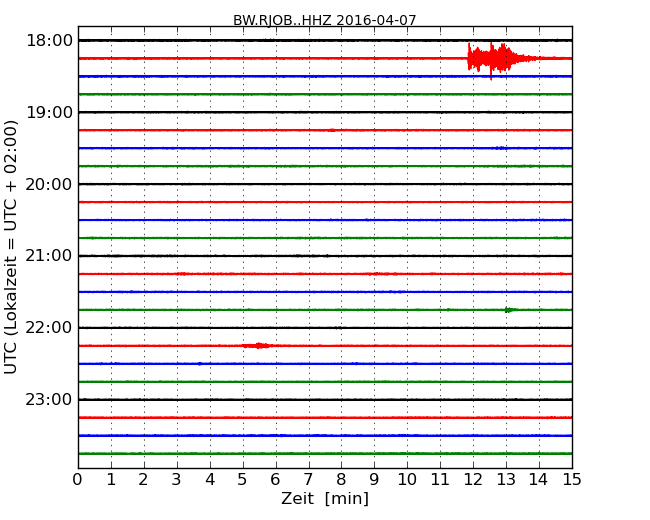The width and height of the screenshot is (650, 520).
Task: Click x-axis tick label 0
Action: 78,480
